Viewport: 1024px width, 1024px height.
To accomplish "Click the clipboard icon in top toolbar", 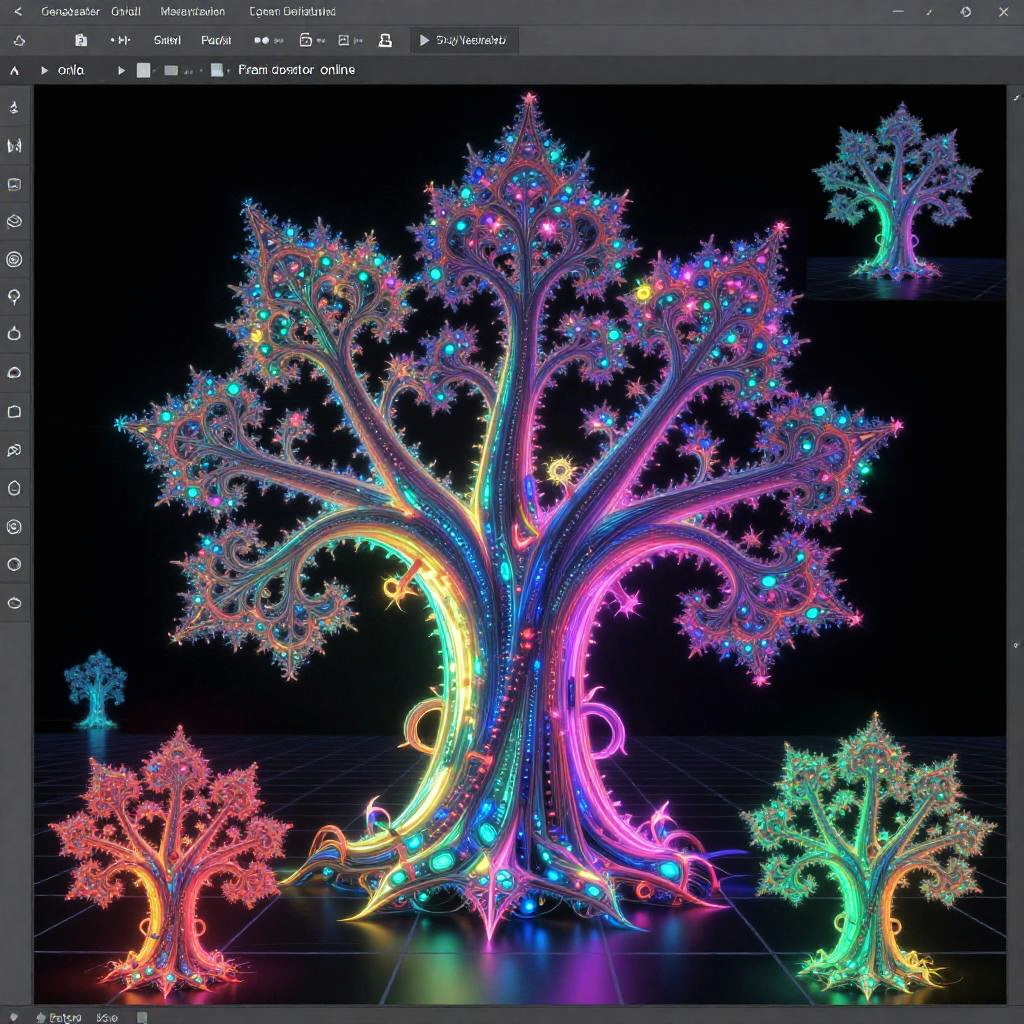I will (x=81, y=40).
